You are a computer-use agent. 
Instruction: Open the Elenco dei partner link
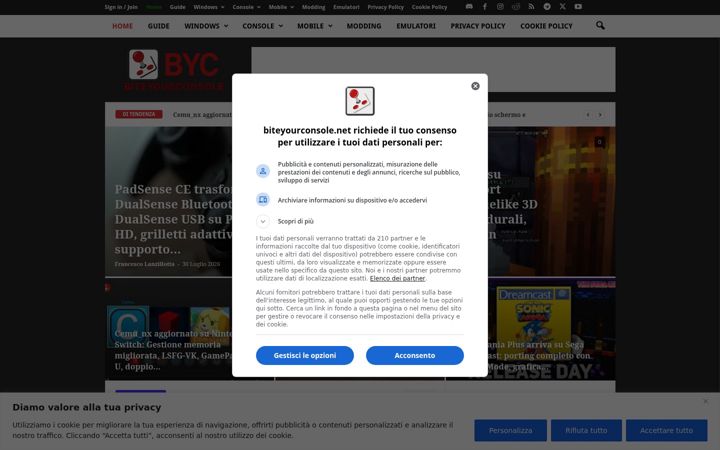(x=398, y=278)
